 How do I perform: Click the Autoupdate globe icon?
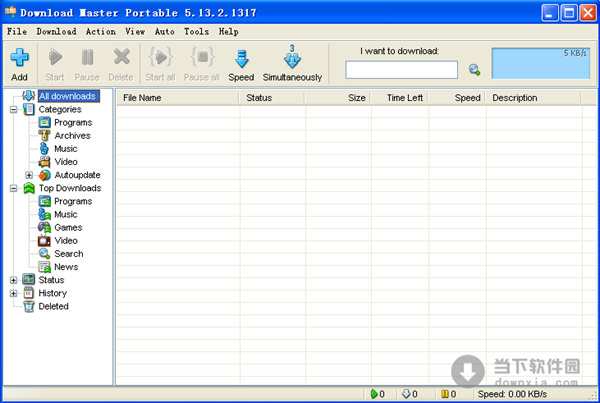pos(44,175)
